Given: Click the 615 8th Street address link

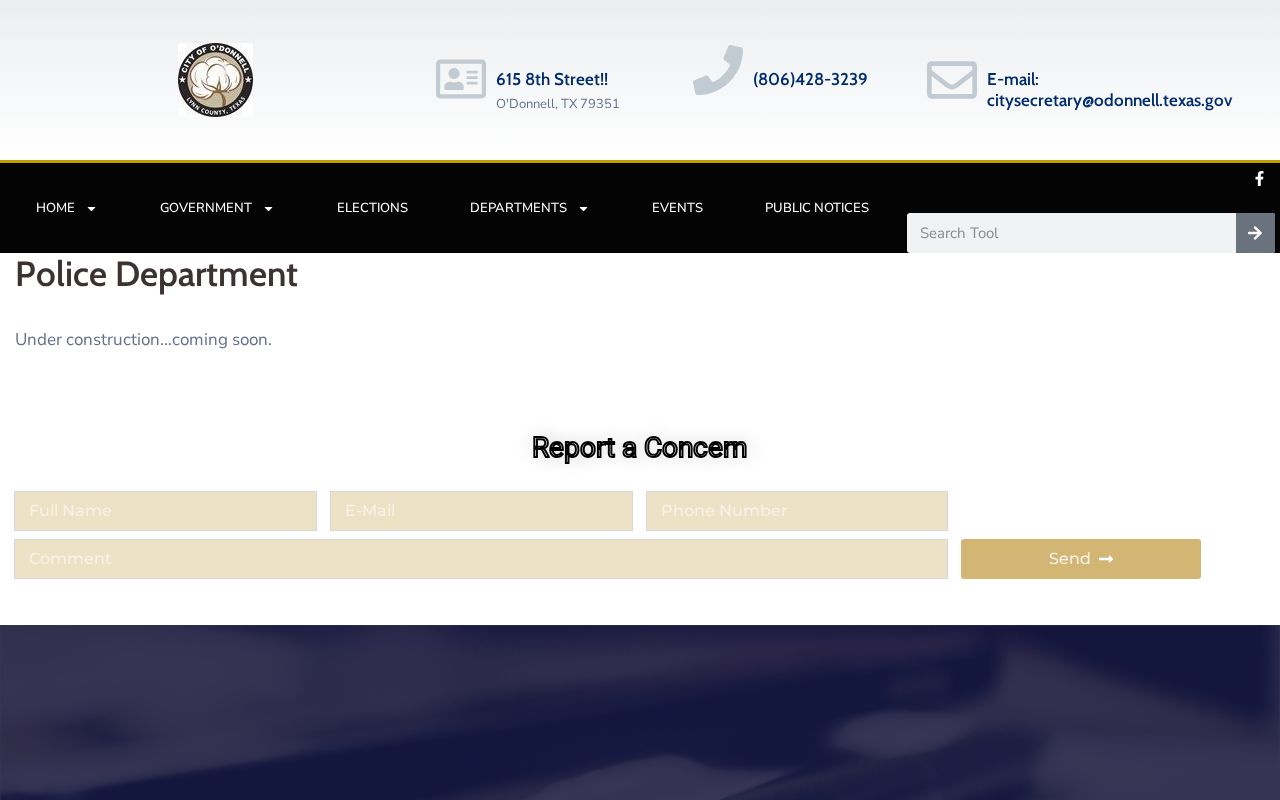Looking at the screenshot, I should click(552, 79).
